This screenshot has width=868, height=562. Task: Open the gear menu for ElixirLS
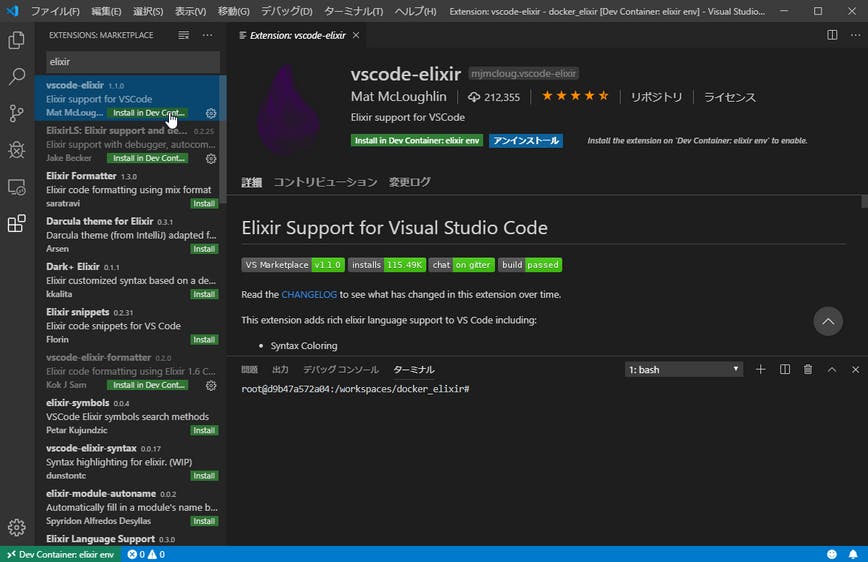coord(211,158)
